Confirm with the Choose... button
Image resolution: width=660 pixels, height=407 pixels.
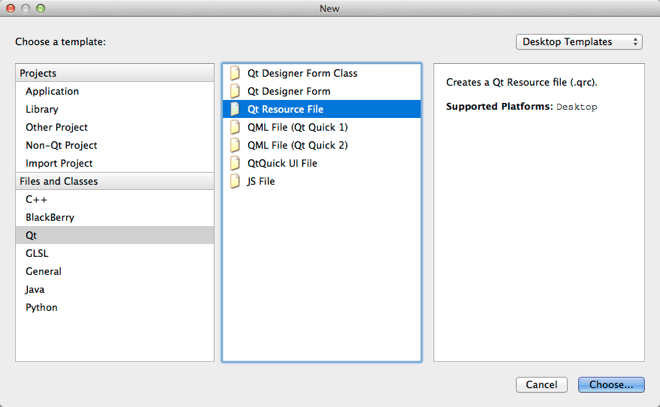pos(611,385)
